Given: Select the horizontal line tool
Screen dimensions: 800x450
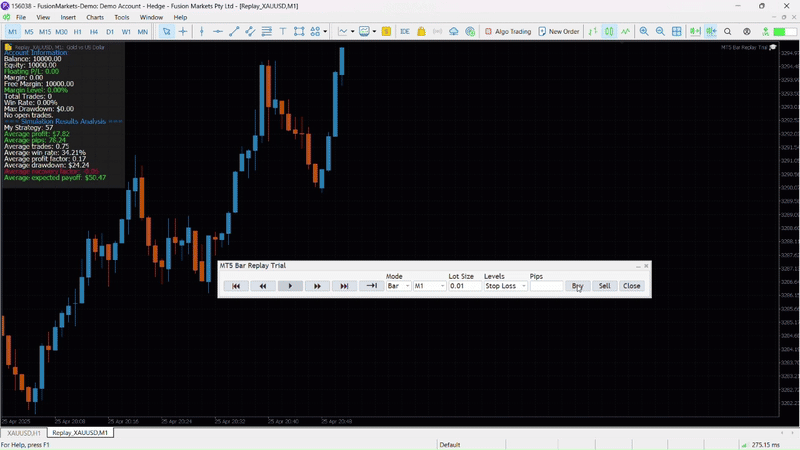Looking at the screenshot, I should (x=218, y=32).
